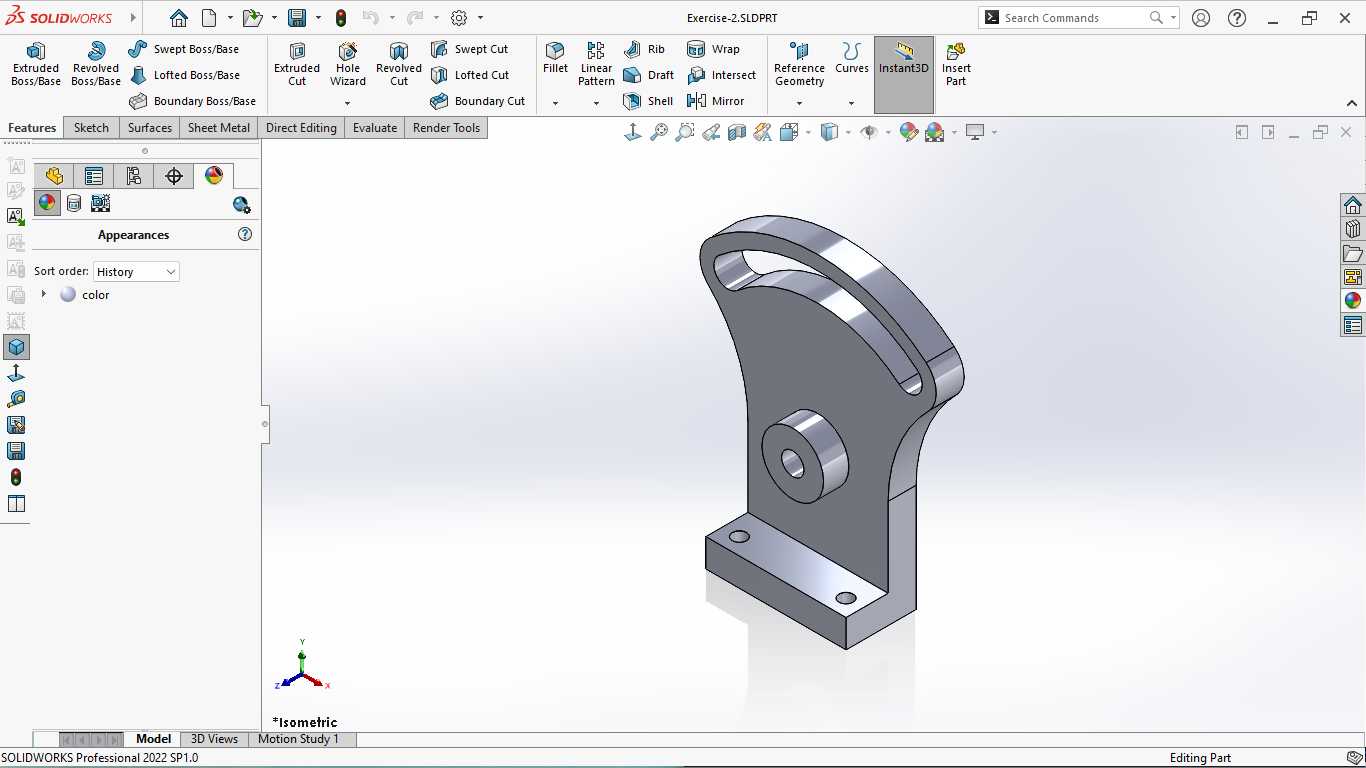Open DimXpertManager tab
This screenshot has height=768, width=1366.
(x=174, y=176)
